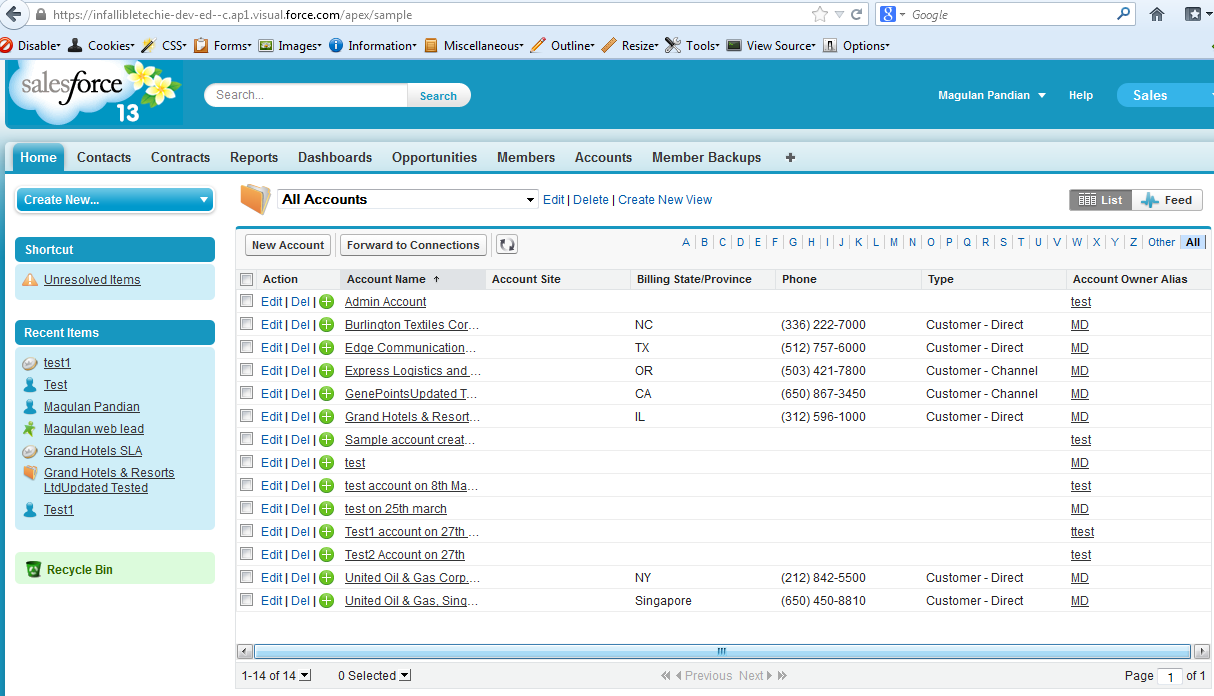1214x696 pixels.
Task: Click the page number input field
Action: 1170,677
